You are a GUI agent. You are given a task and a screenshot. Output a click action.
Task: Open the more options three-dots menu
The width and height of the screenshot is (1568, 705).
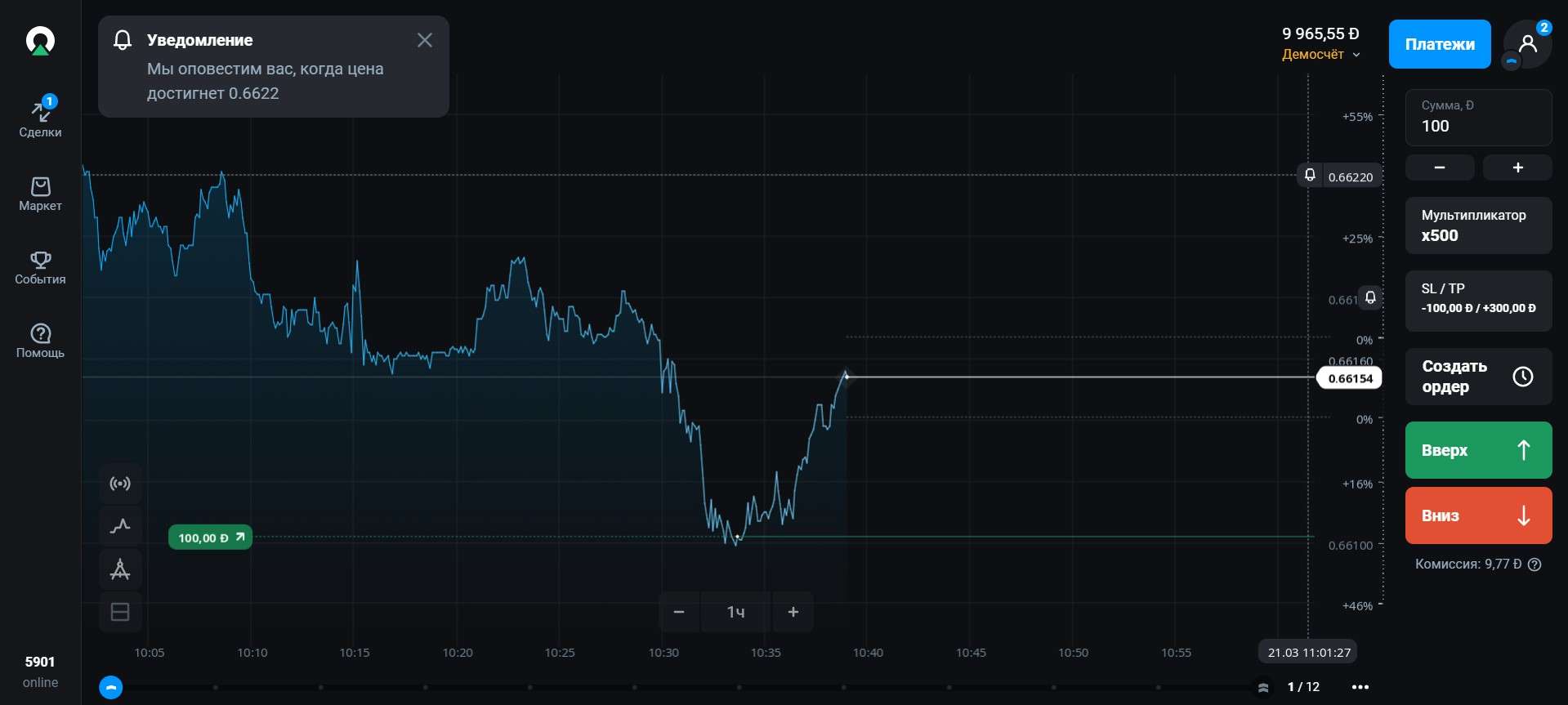pos(1360,687)
